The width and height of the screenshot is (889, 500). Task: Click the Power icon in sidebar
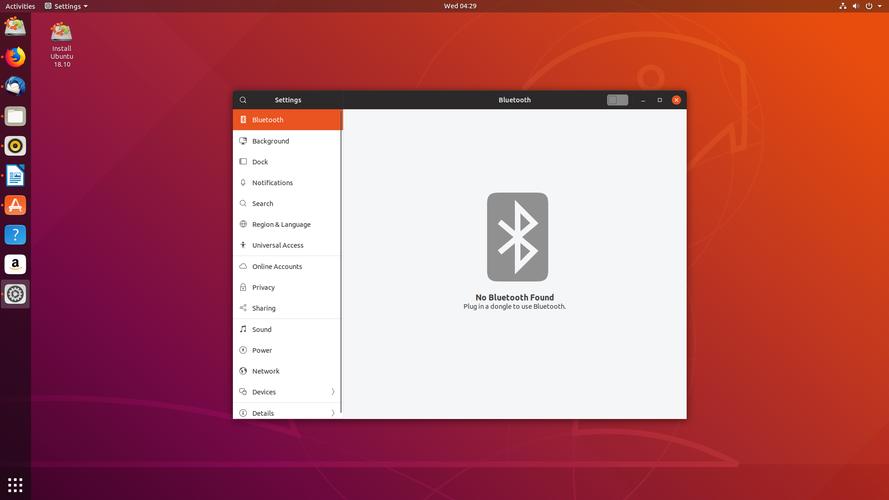click(243, 350)
